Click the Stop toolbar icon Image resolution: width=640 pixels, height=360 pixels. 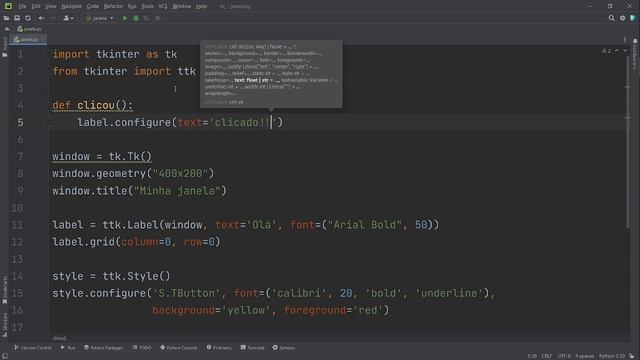[x=158, y=18]
